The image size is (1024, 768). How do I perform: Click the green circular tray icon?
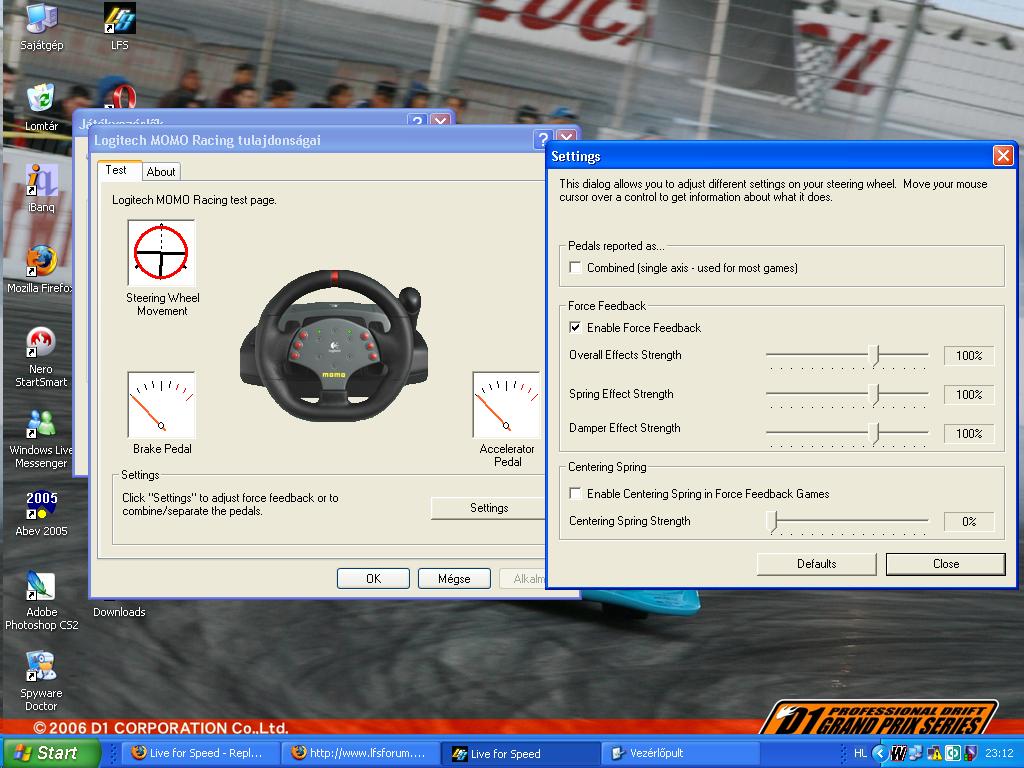point(953,754)
